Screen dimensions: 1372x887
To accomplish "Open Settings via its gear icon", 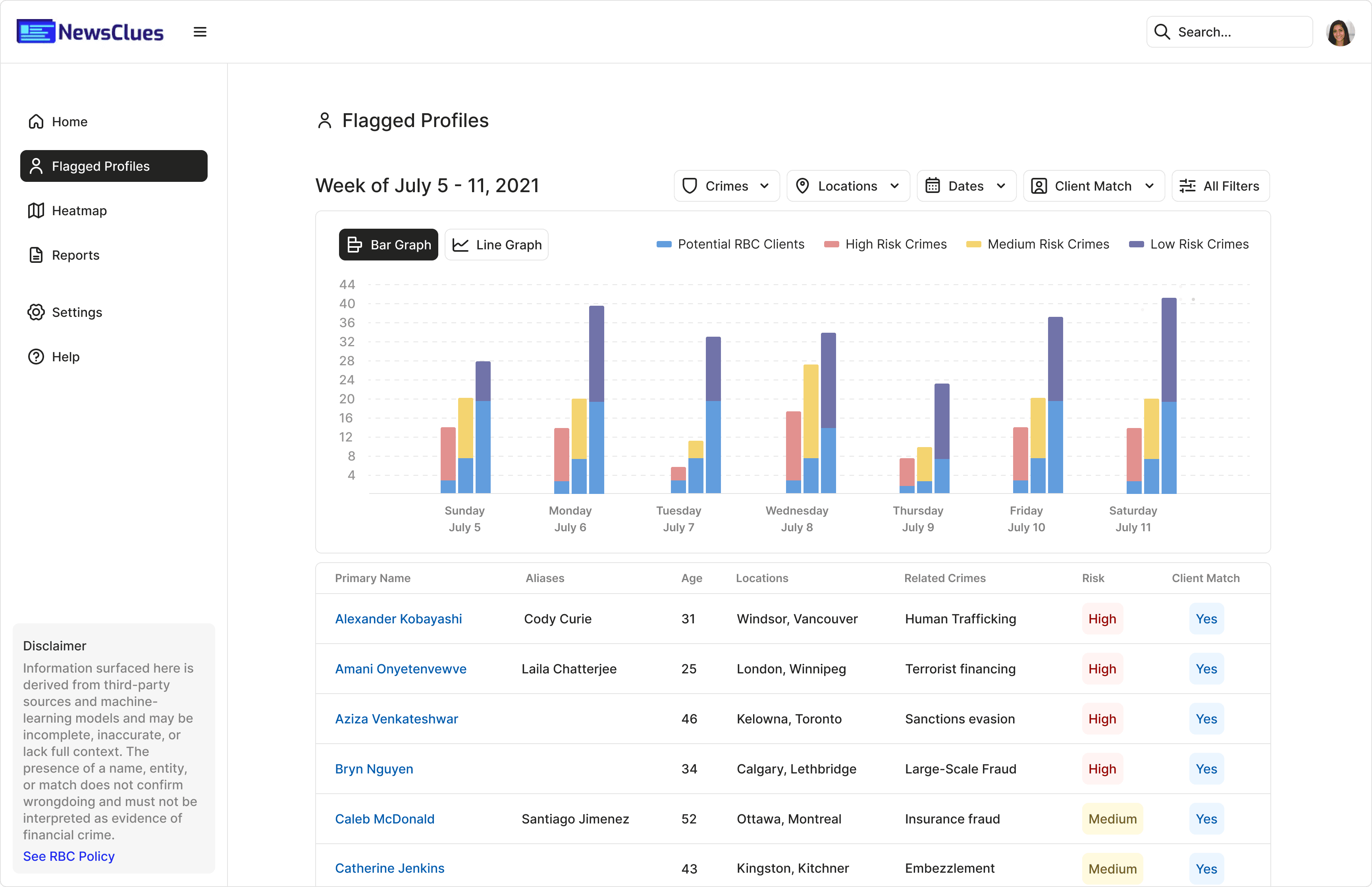I will [x=36, y=312].
